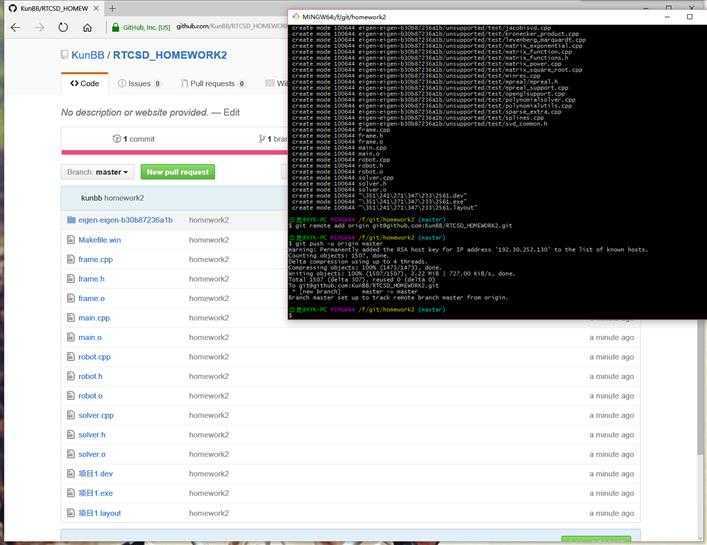Click the GitHub secure lock icon

point(115,27)
